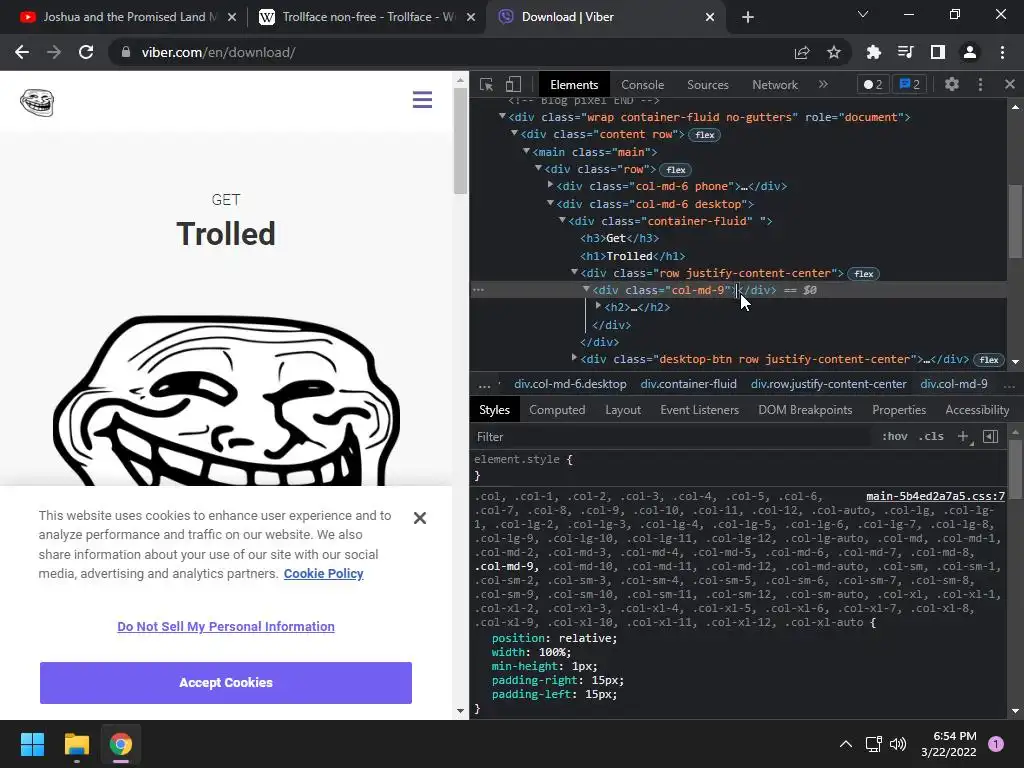Click Do Not Sell My Personal Information
Viewport: 1024px width, 768px height.
(226, 626)
